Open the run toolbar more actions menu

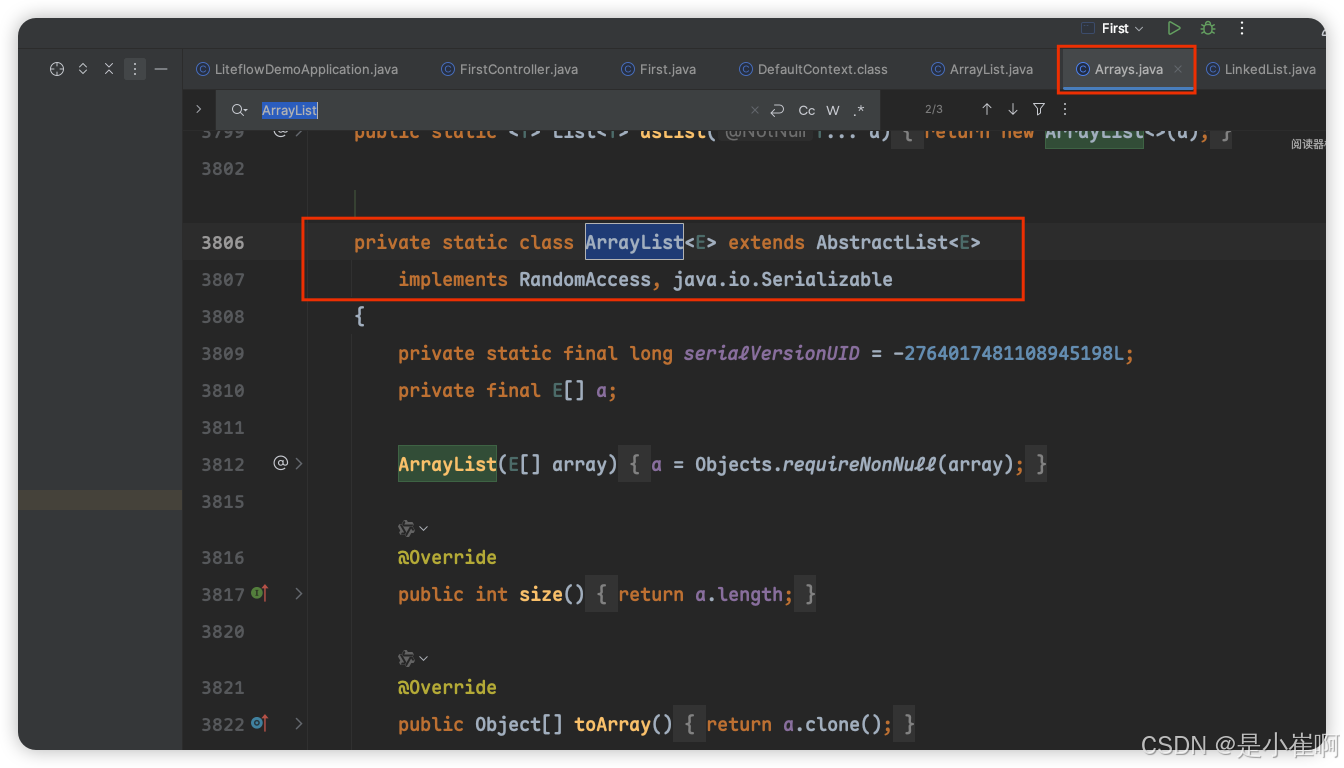click(x=1242, y=28)
